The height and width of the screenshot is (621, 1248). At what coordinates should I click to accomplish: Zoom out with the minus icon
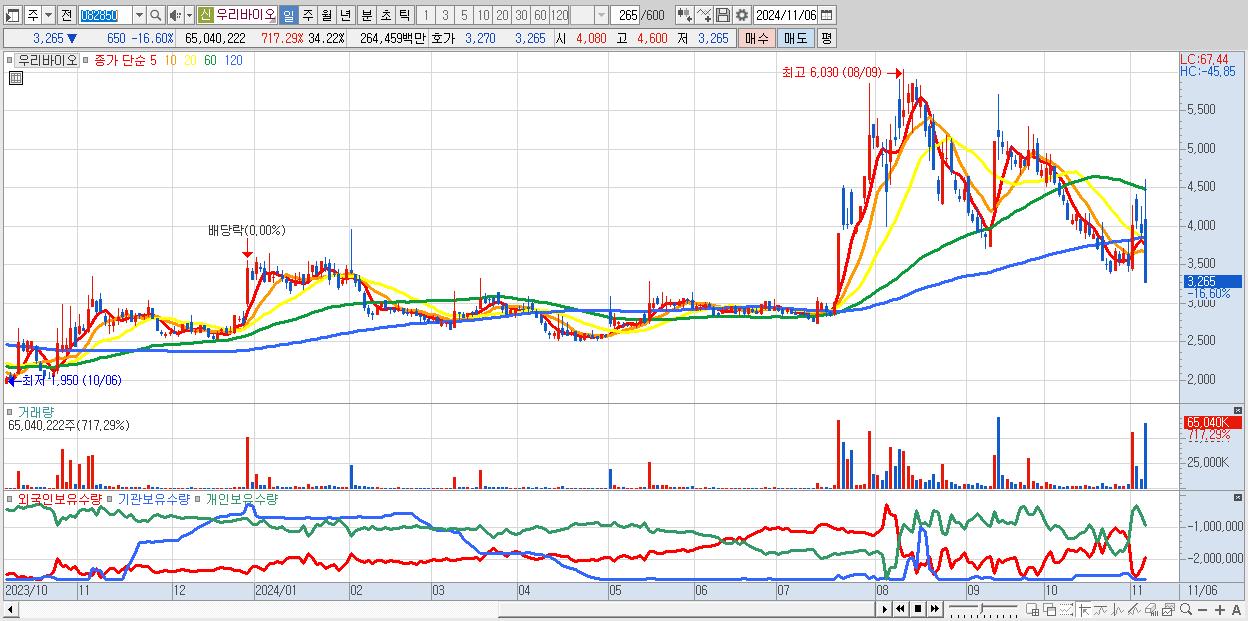click(x=1203, y=609)
